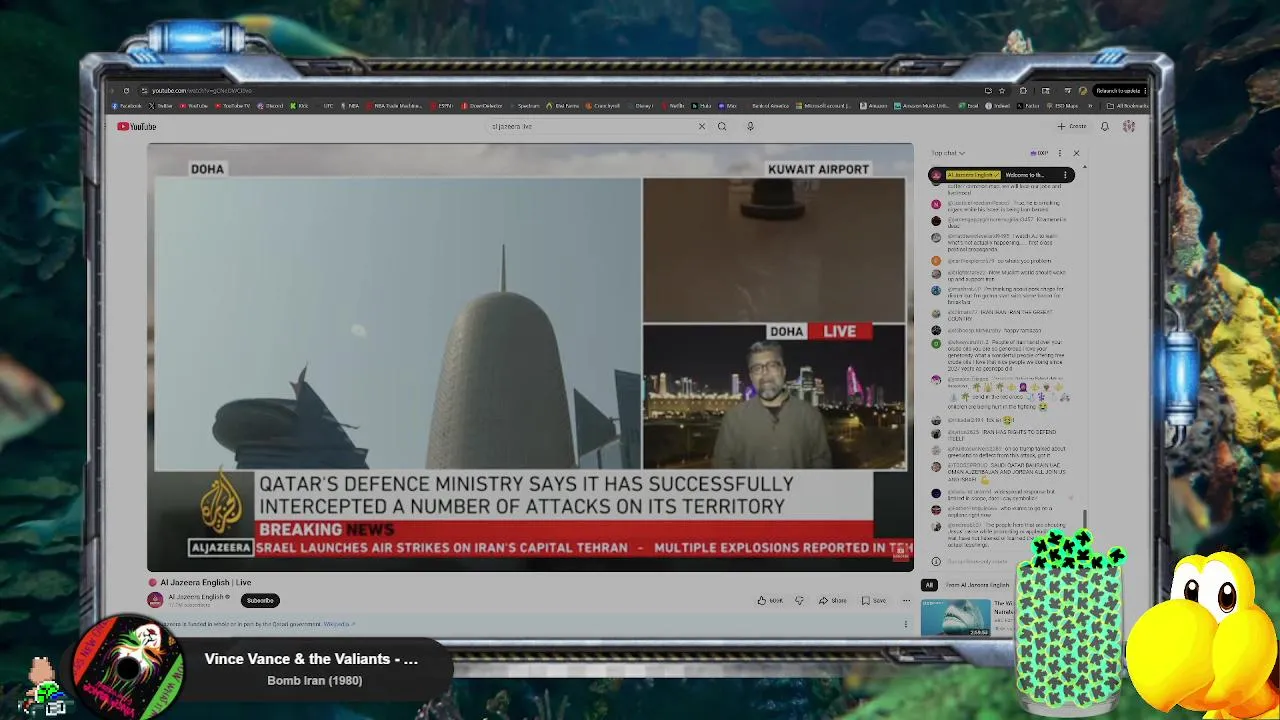Screen dimensions: 1280x720
Task: Open pinned Al Jazeera message options
Action: point(1065,175)
